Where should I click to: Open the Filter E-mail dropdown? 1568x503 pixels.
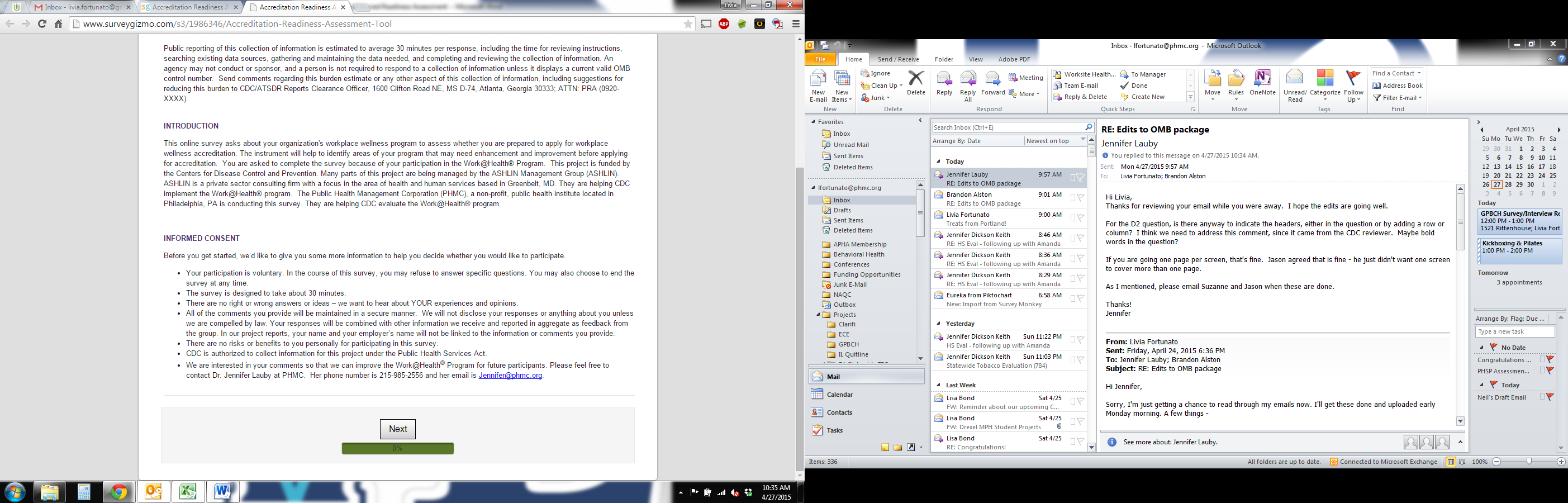pyautogui.click(x=1398, y=97)
